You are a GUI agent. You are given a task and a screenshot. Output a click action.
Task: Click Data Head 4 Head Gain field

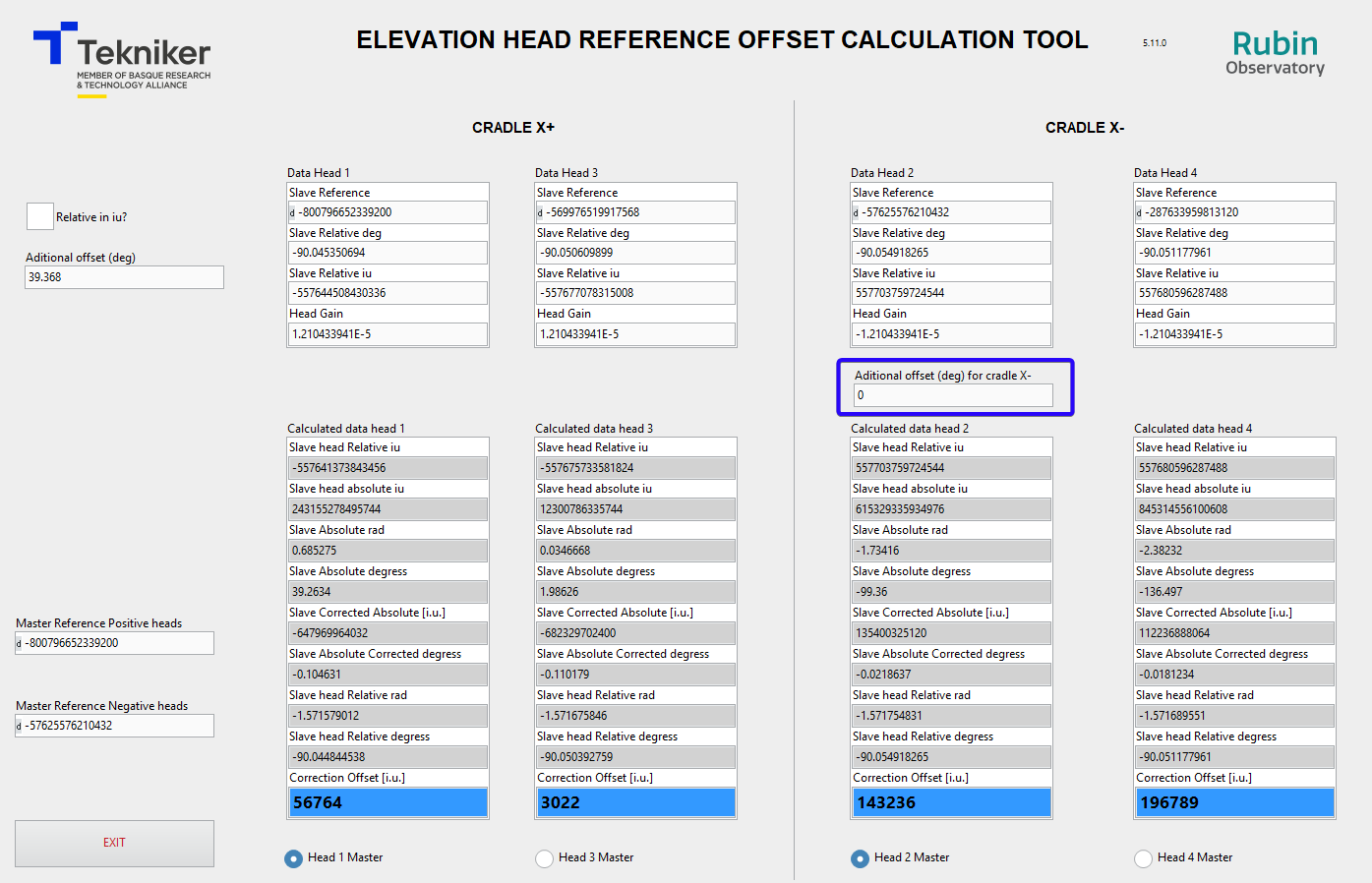tap(1234, 334)
